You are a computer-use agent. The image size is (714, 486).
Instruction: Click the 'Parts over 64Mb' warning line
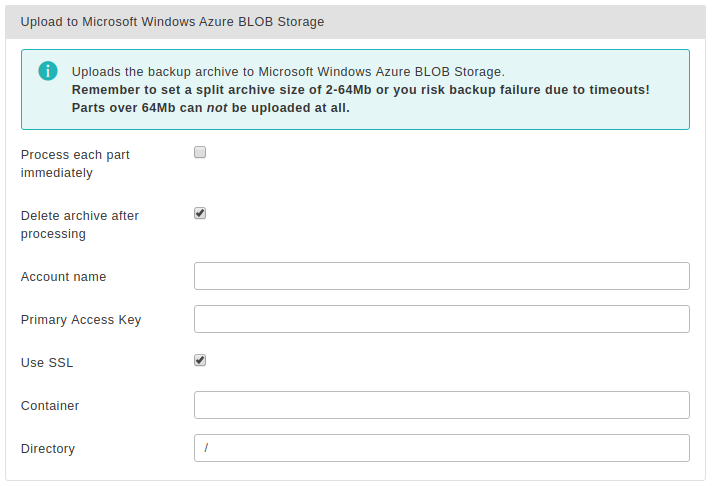pos(211,108)
